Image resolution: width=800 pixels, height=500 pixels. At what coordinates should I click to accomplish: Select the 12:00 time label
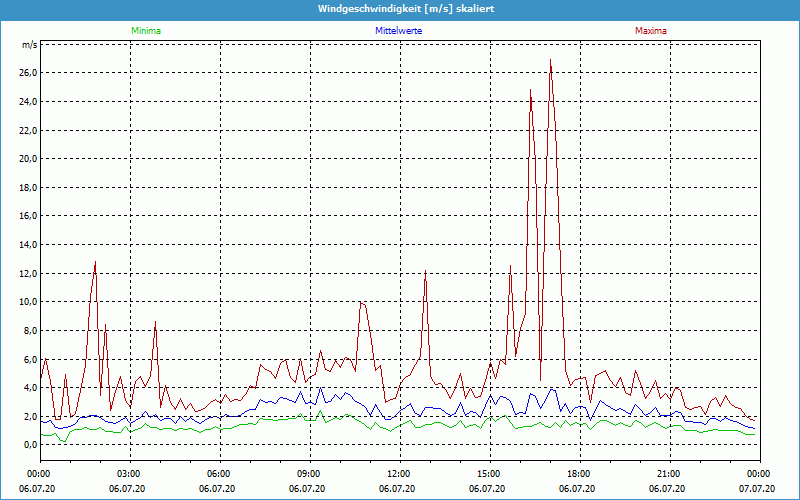pyautogui.click(x=398, y=473)
